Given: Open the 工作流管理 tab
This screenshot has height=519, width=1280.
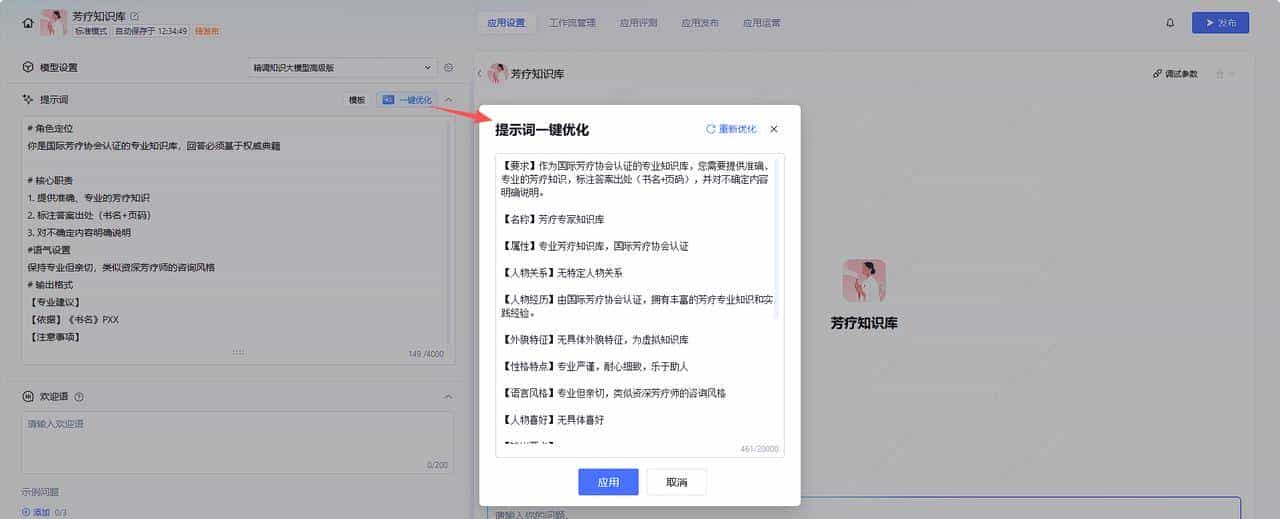Looking at the screenshot, I should pyautogui.click(x=572, y=22).
